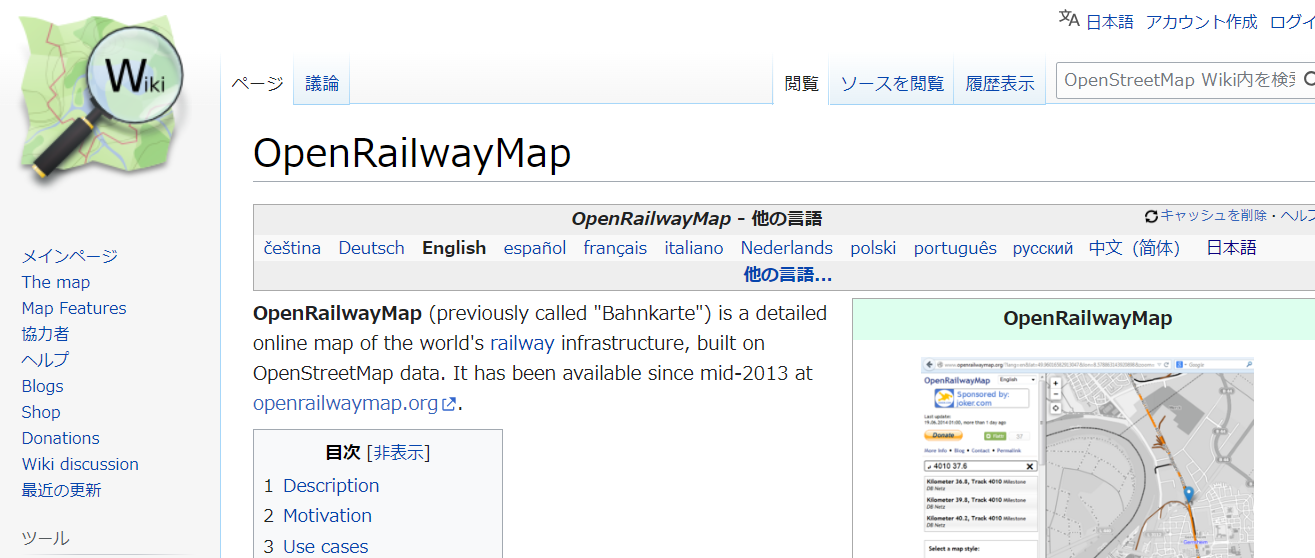
Task: Click the purge cache refresh icon
Action: [x=1151, y=216]
